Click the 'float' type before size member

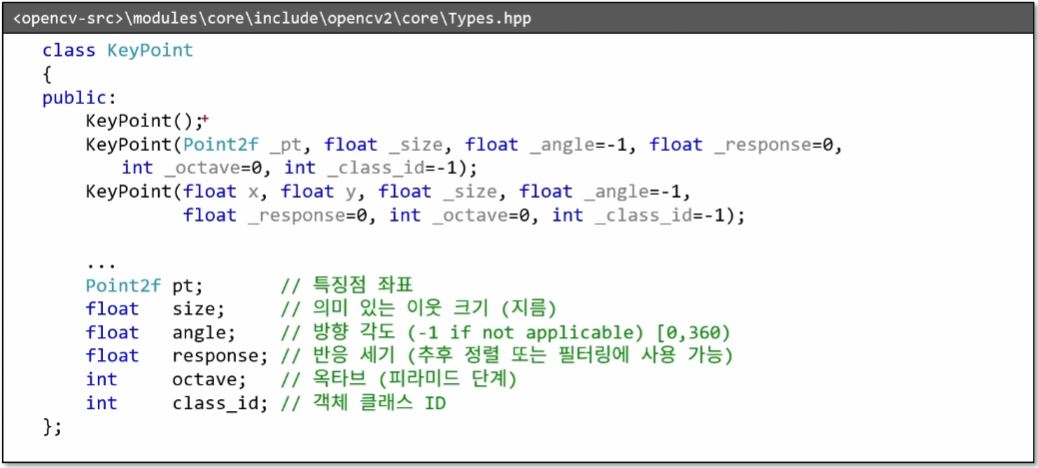pos(113,310)
